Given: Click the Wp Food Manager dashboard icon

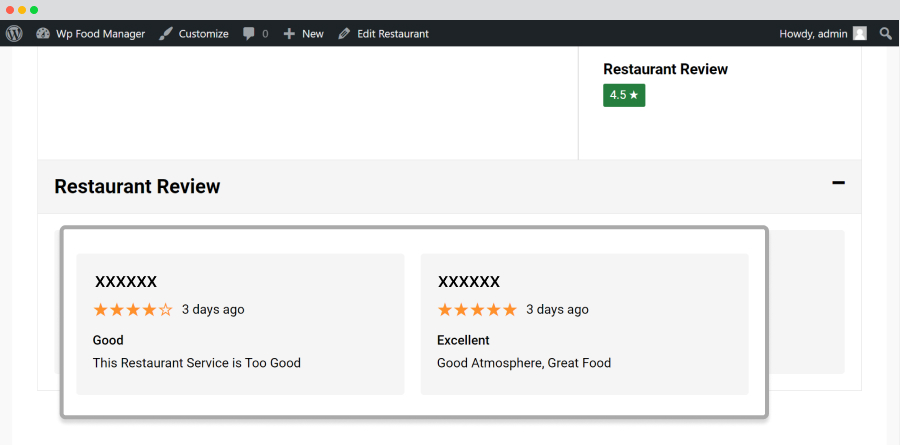Looking at the screenshot, I should point(43,34).
